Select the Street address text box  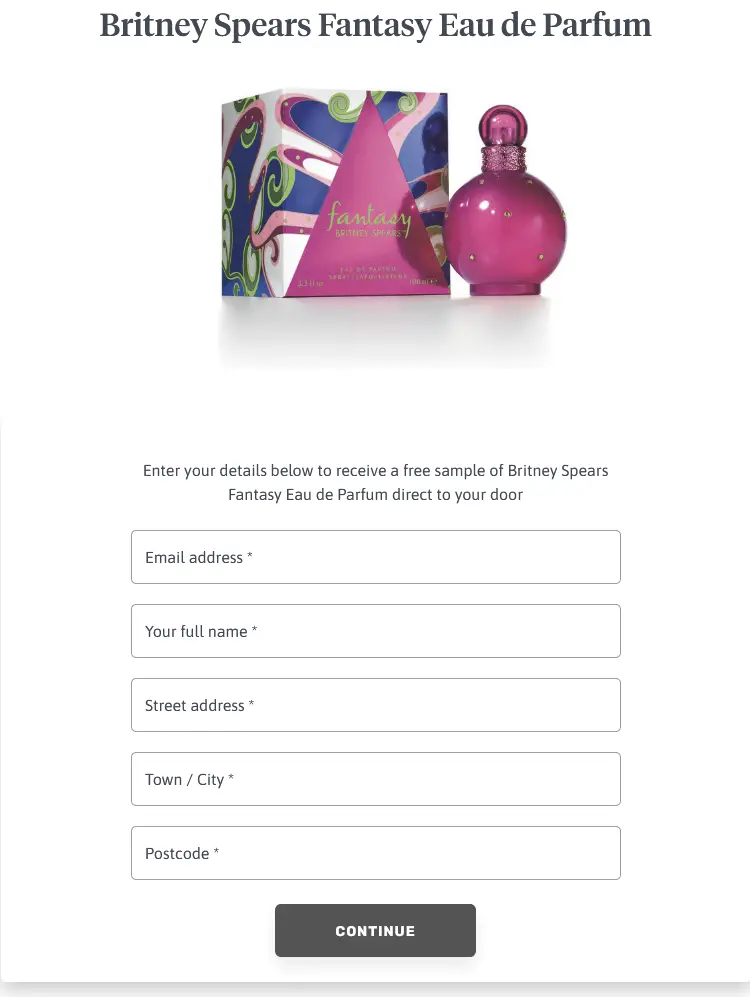(x=376, y=705)
